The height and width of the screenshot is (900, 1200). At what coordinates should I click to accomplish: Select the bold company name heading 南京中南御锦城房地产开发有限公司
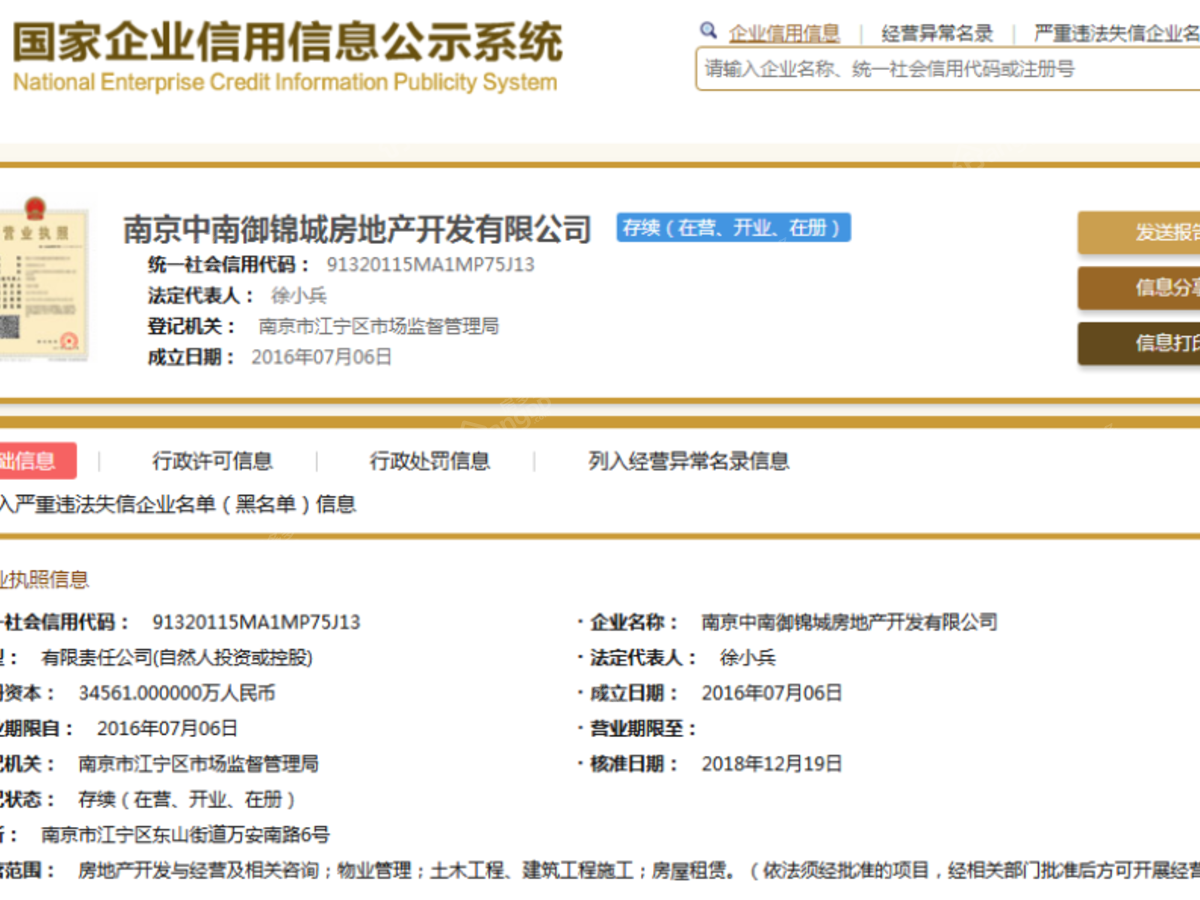click(357, 229)
